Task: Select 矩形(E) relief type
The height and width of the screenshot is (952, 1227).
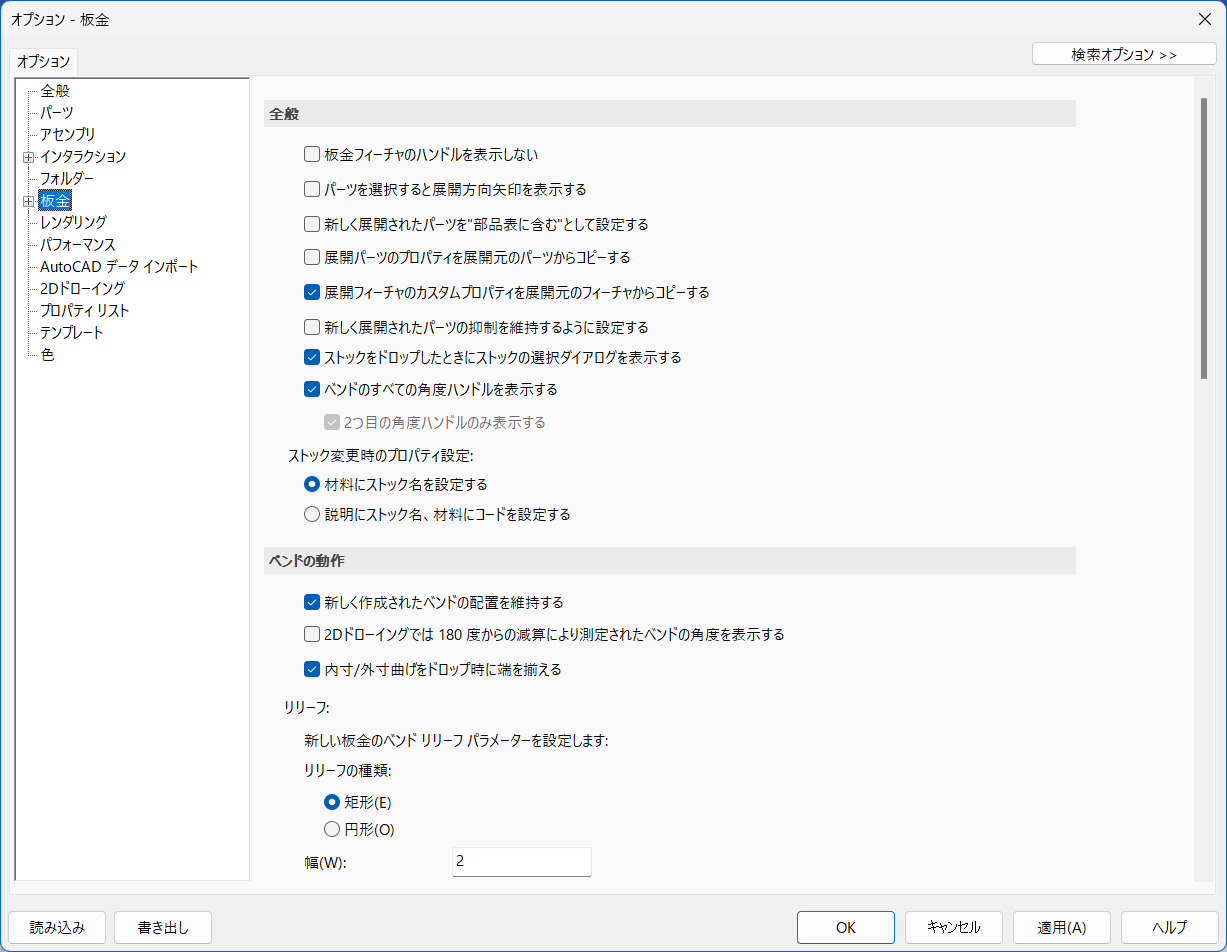Action: [332, 802]
